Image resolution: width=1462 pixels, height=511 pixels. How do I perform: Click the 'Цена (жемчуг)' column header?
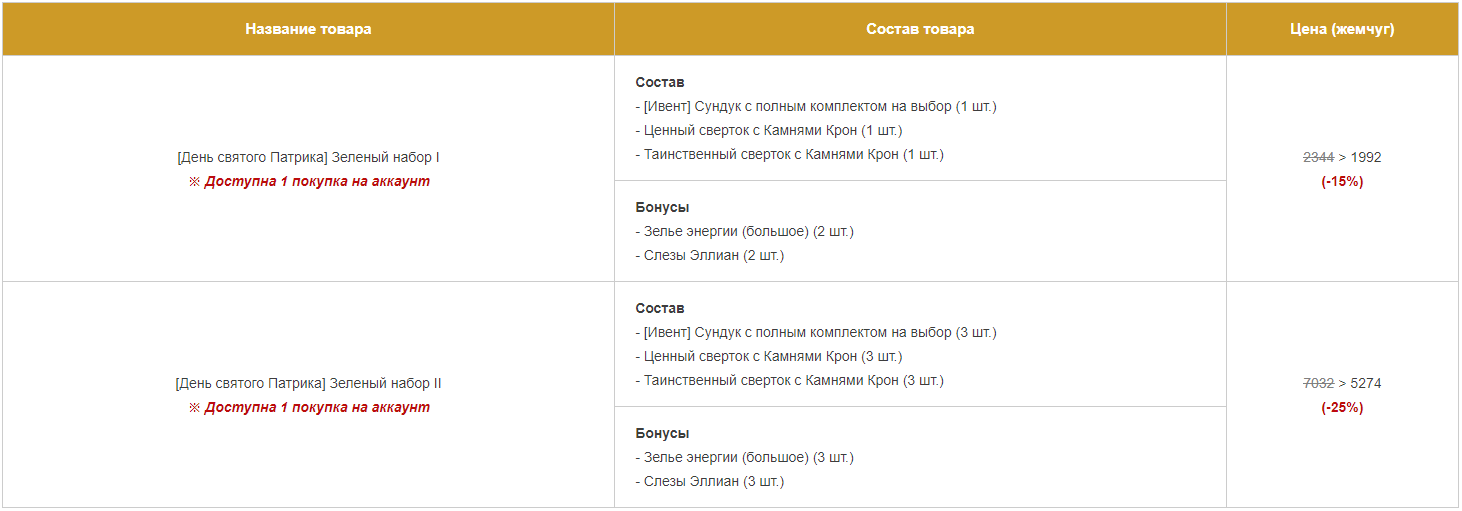pyautogui.click(x=1342, y=29)
